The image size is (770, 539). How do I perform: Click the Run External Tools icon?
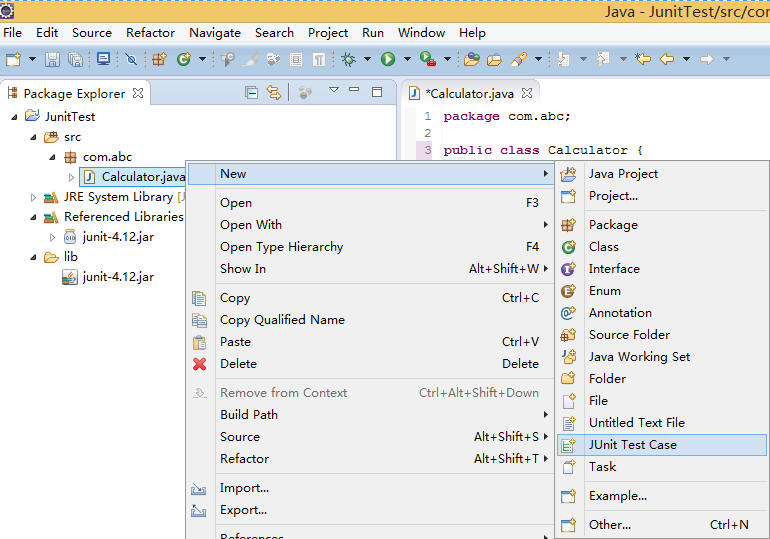tap(428, 59)
